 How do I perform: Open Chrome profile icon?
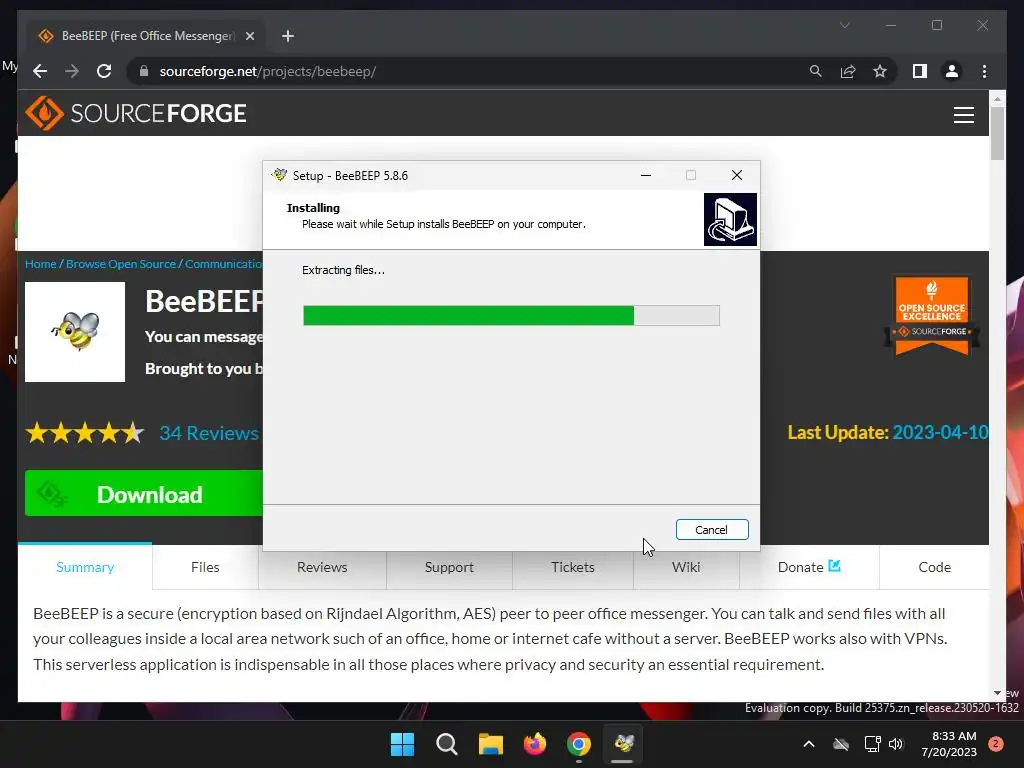tap(952, 71)
